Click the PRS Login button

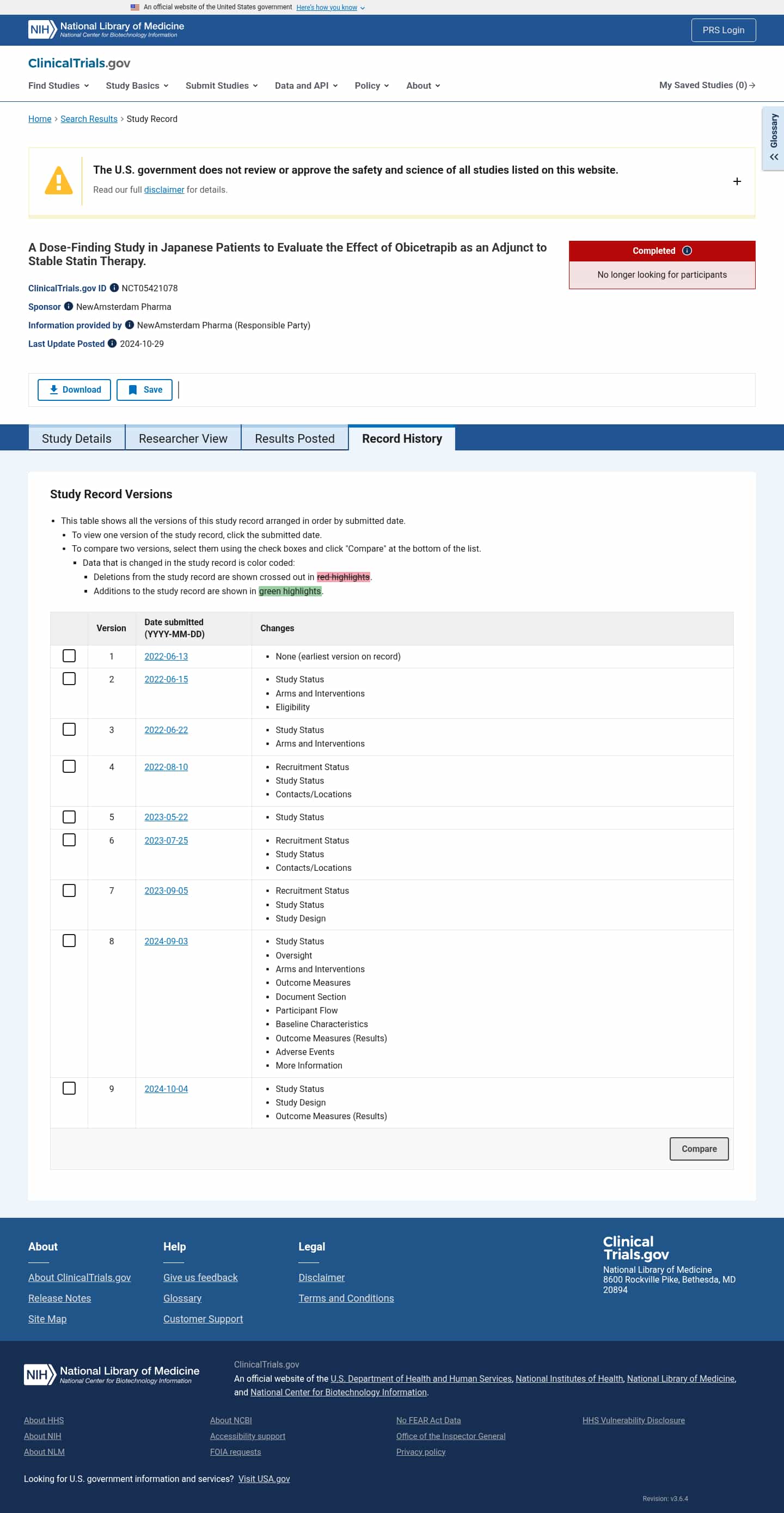[724, 30]
